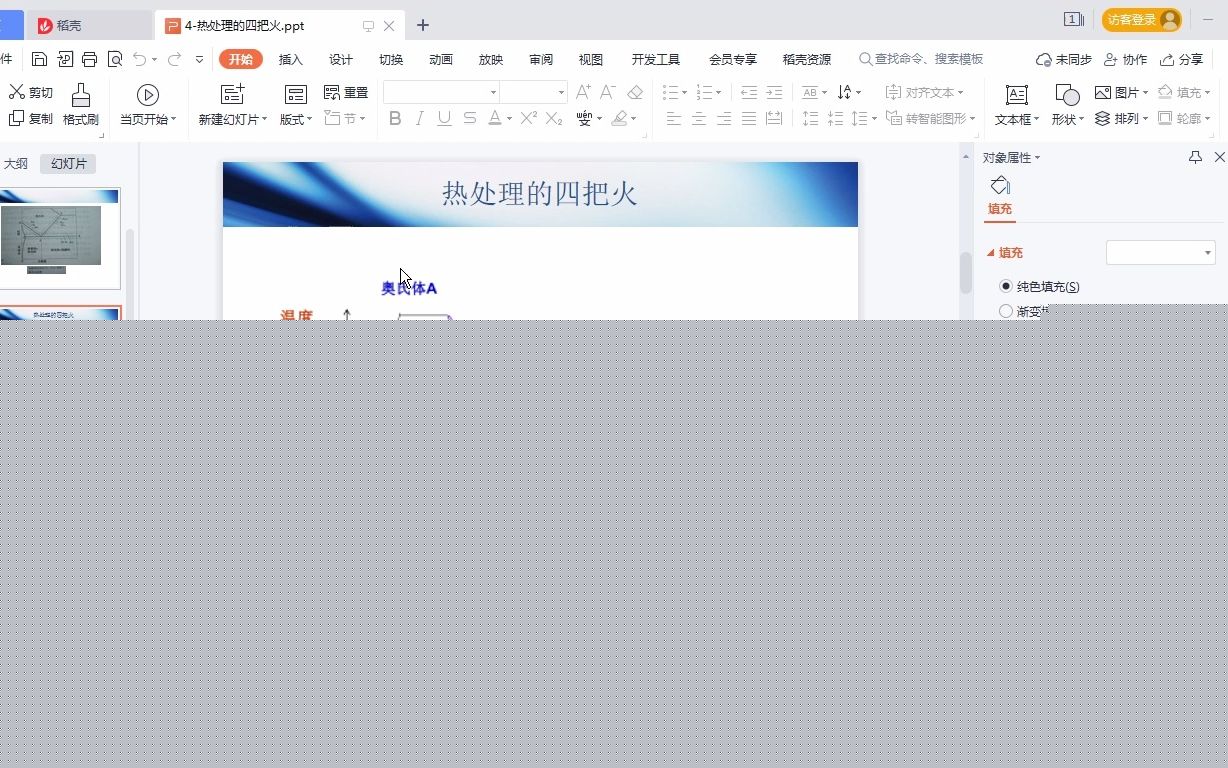Screen dimensions: 1228x768
Task: Open the font name dropdown
Action: pos(493,92)
